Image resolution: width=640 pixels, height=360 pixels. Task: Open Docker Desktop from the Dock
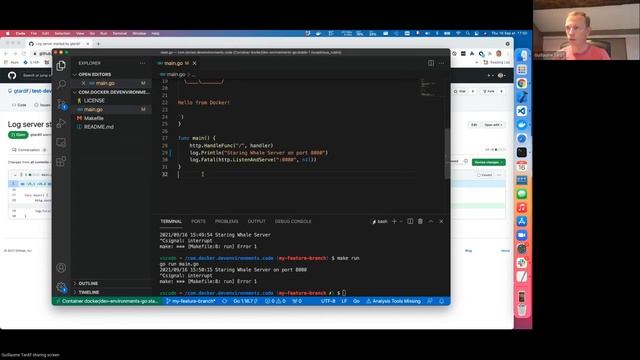coord(522,124)
